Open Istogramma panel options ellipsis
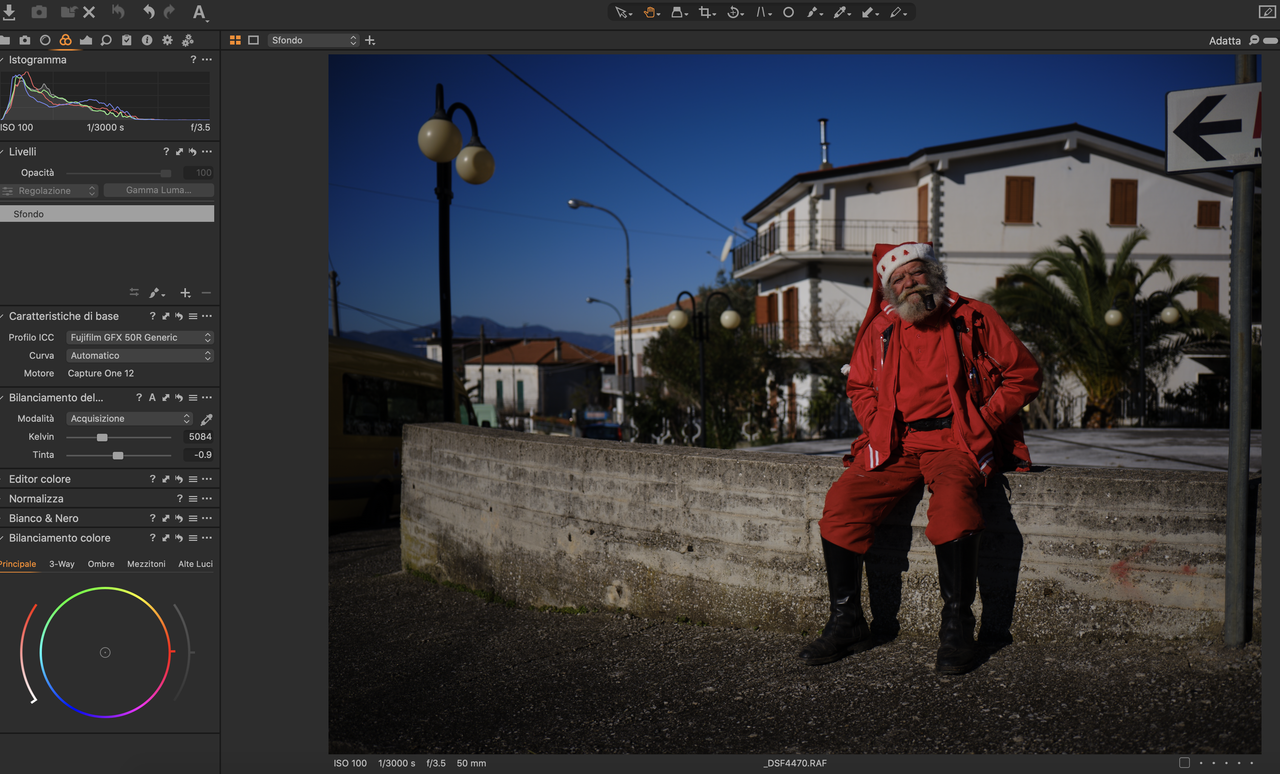 [x=207, y=60]
